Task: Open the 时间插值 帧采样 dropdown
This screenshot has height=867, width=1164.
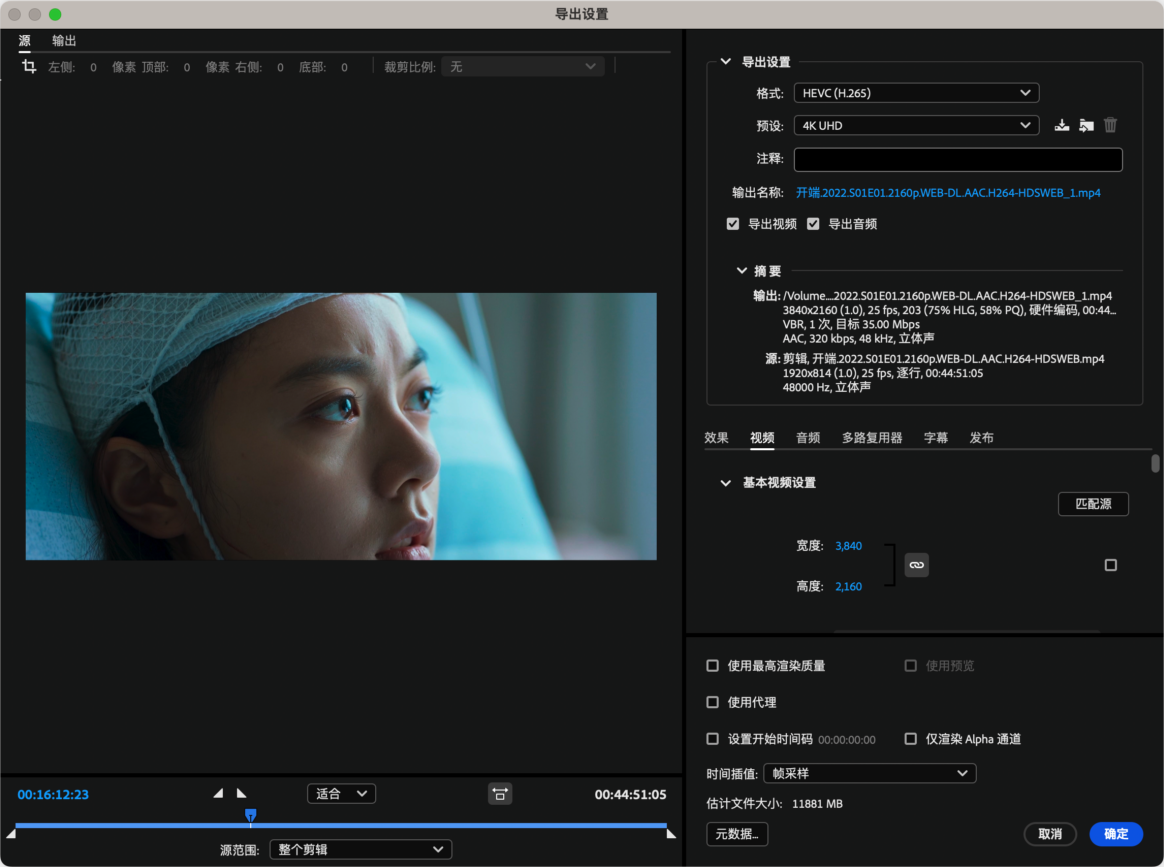Action: (x=869, y=773)
